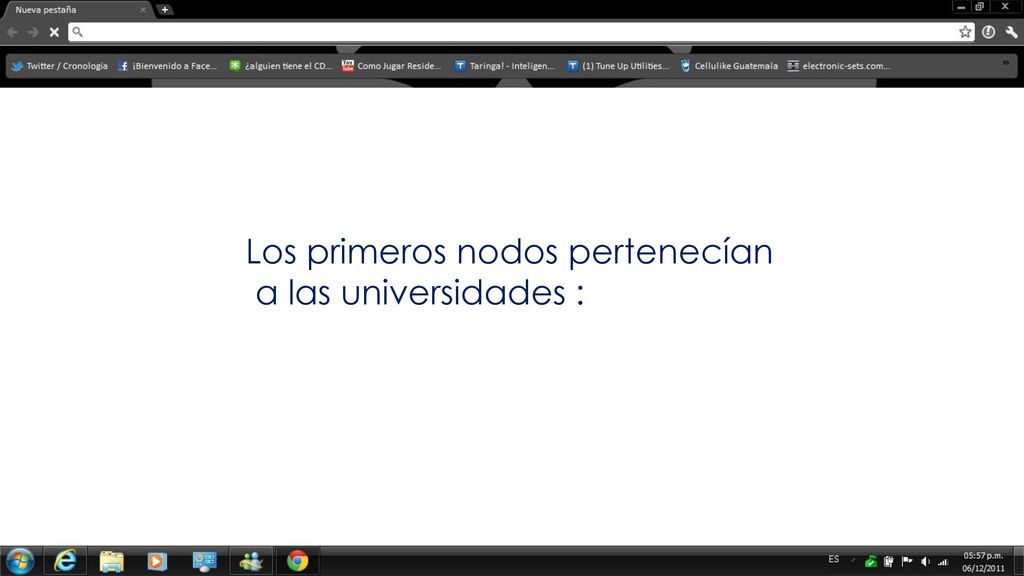Viewport: 1024px width, 576px height.
Task: Open ¡Bienvenido a Face... bookmark
Action: click(167, 66)
